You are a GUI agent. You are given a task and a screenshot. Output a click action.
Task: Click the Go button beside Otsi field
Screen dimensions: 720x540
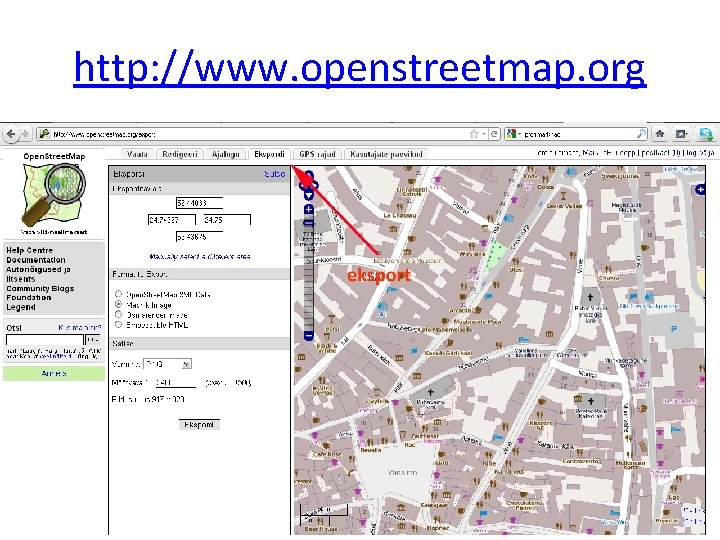coord(93,340)
